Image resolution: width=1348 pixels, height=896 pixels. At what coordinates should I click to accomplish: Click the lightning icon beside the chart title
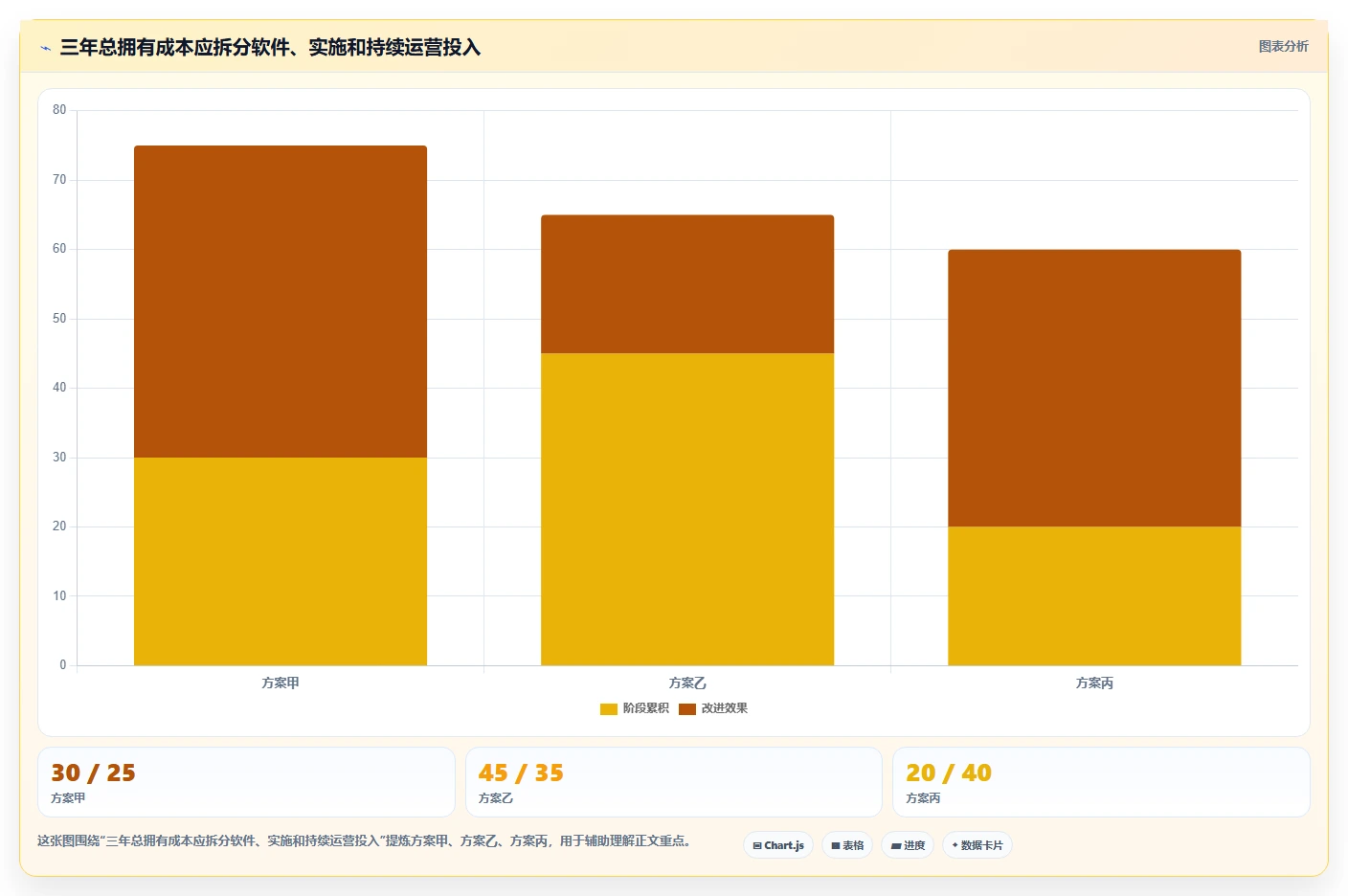[45, 48]
